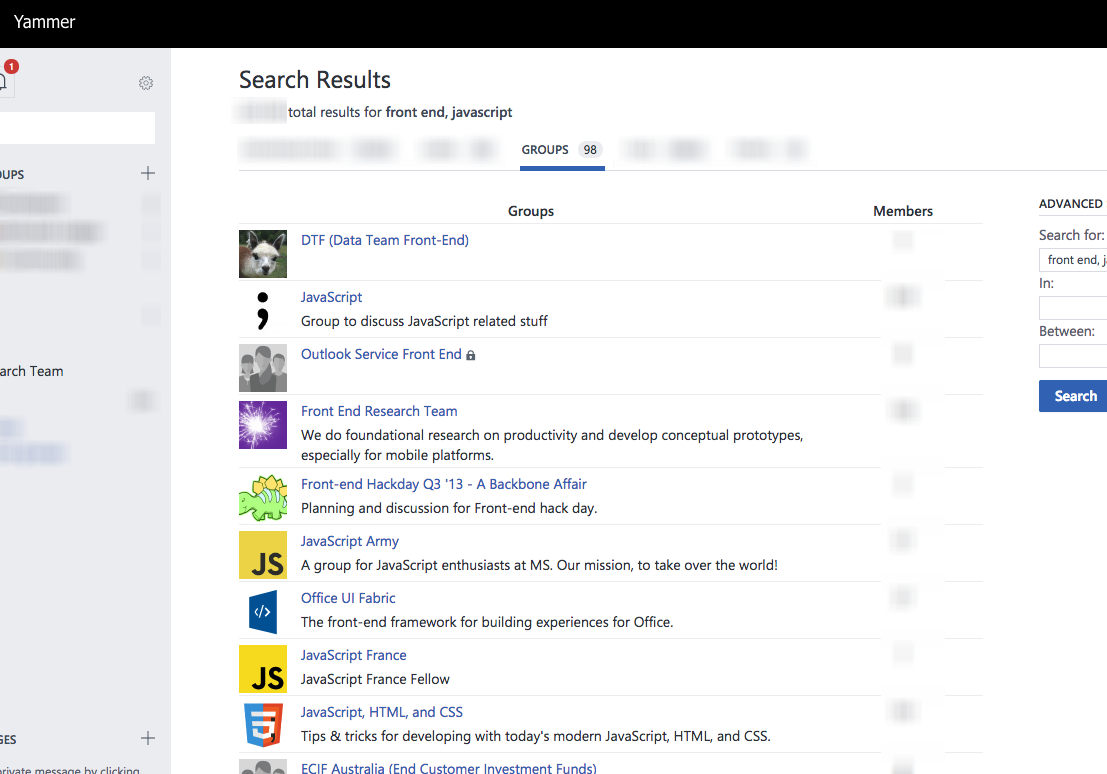Screen dimensions: 1107x774
Task: Open Office UI Fabric code icon avatar
Action: coord(263,612)
